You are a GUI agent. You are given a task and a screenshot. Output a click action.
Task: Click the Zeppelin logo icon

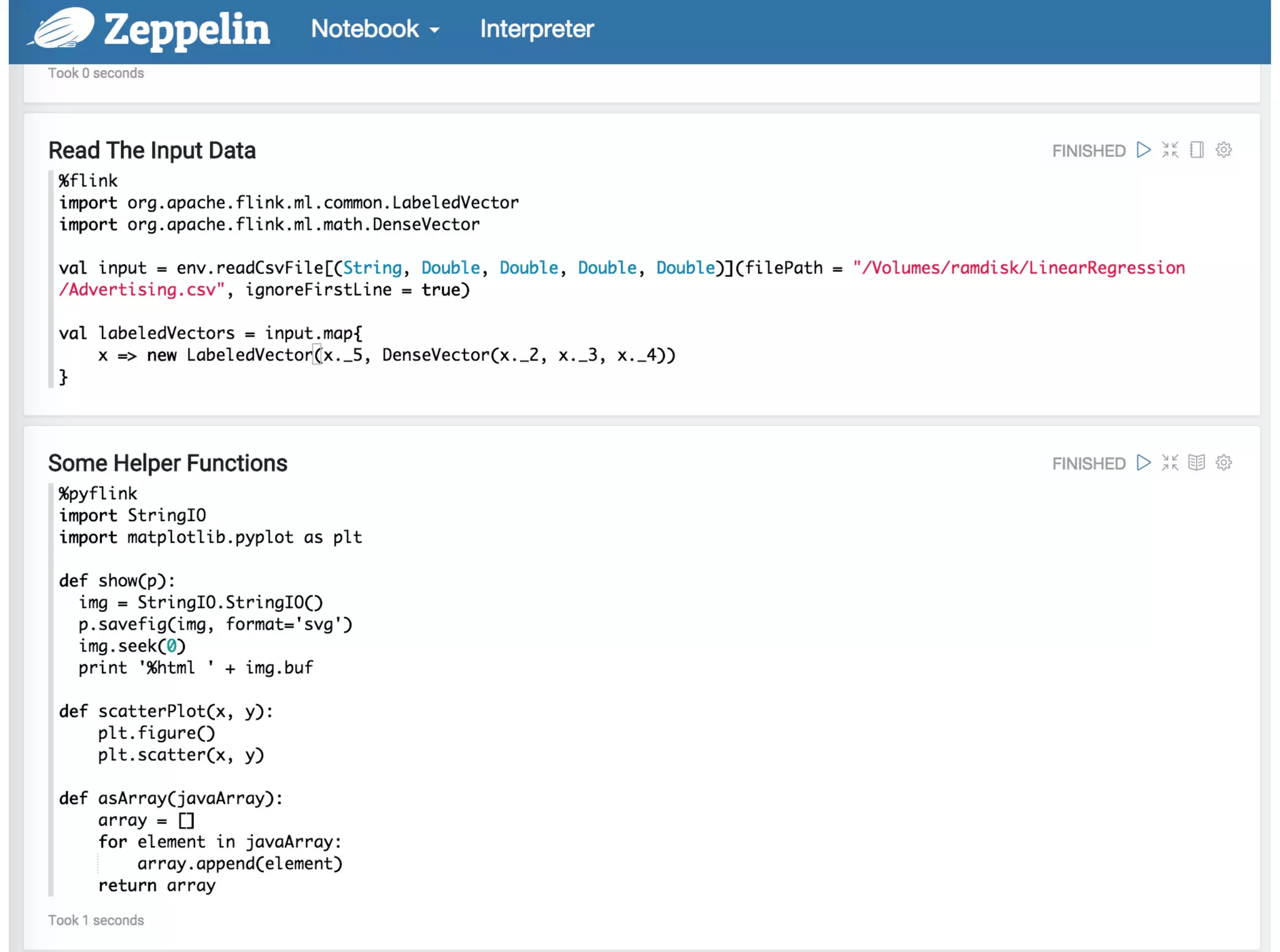click(x=61, y=29)
